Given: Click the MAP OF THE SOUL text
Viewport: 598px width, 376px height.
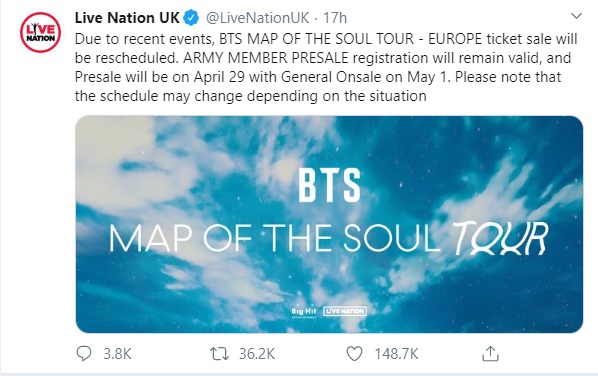Looking at the screenshot, I should 275,239.
